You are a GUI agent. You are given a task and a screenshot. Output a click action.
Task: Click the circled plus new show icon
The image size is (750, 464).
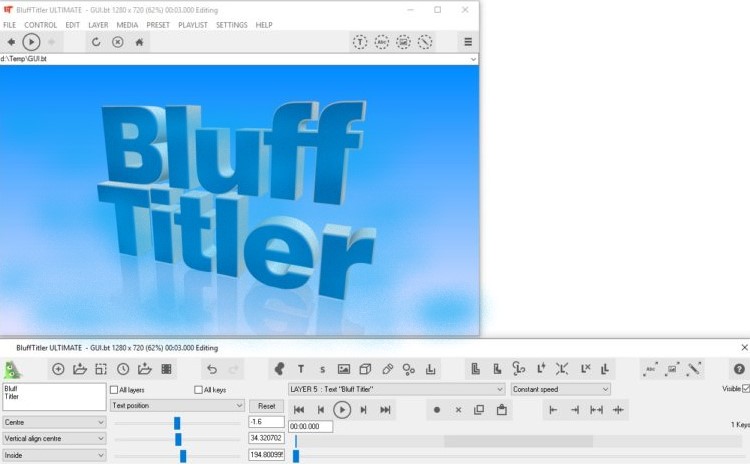pos(58,369)
